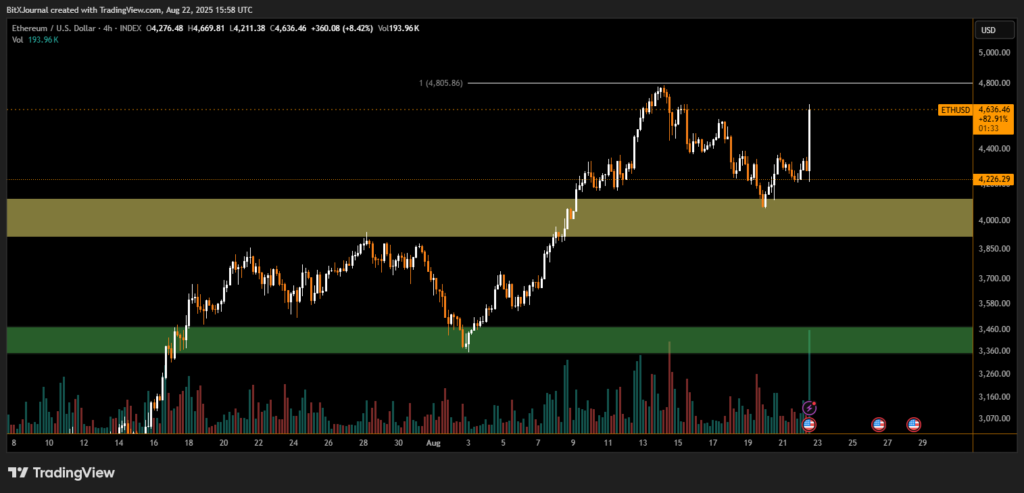
Task: Open the USD currency selector
Action: coord(988,30)
